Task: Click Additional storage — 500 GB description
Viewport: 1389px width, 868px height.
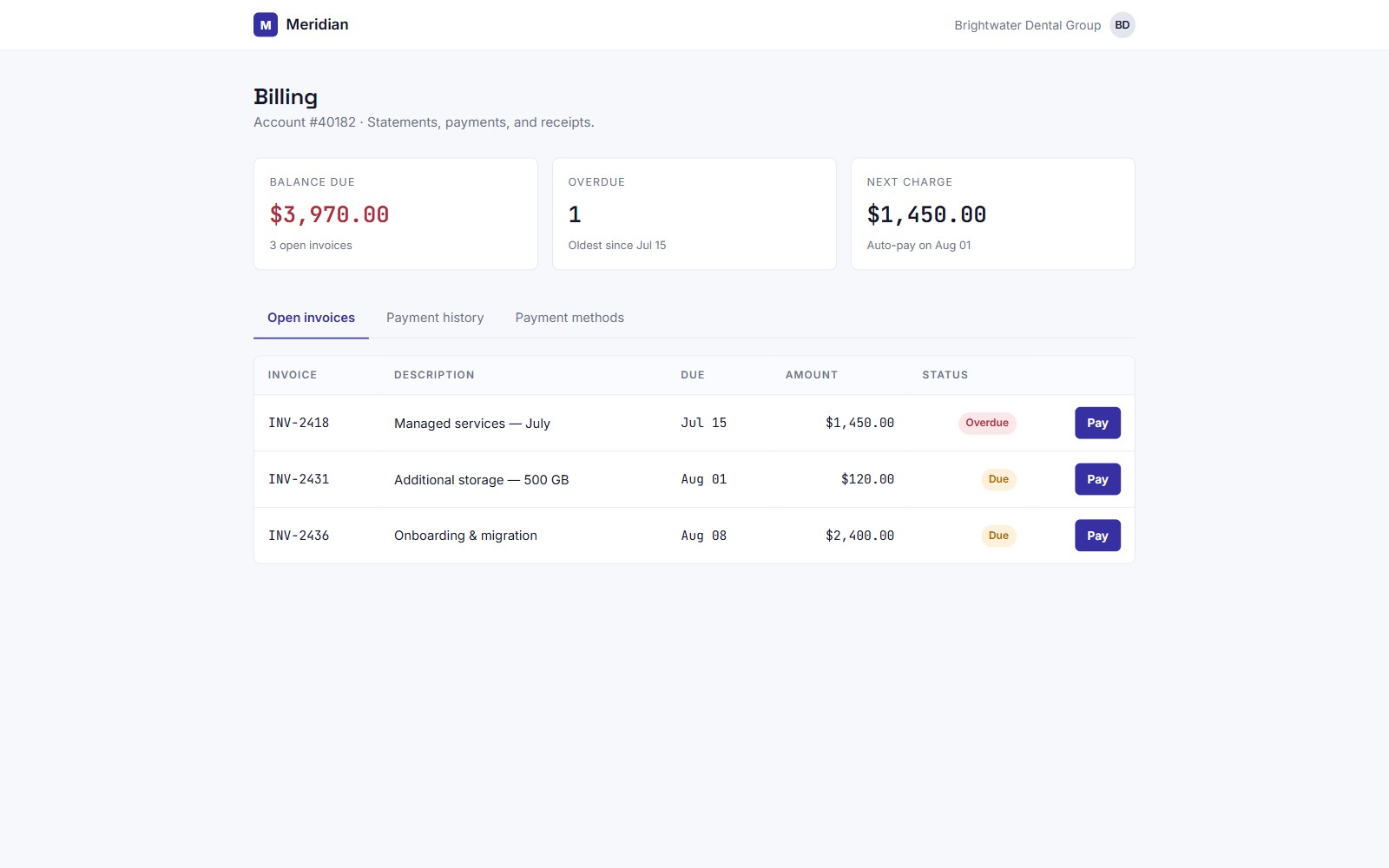Action: [x=482, y=480]
